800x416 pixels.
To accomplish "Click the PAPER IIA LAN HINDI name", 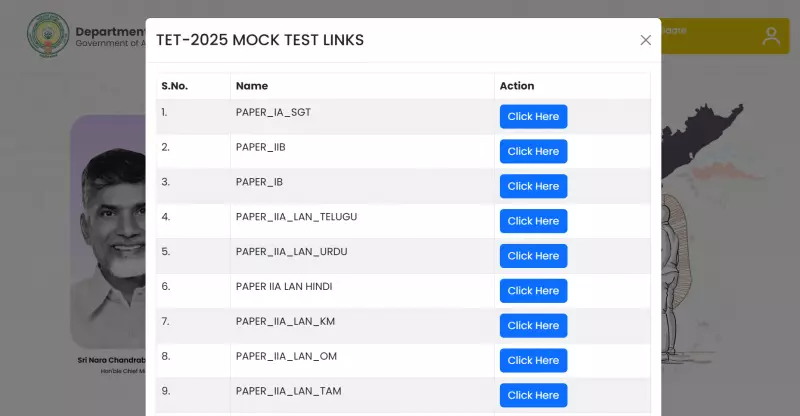I will [284, 286].
